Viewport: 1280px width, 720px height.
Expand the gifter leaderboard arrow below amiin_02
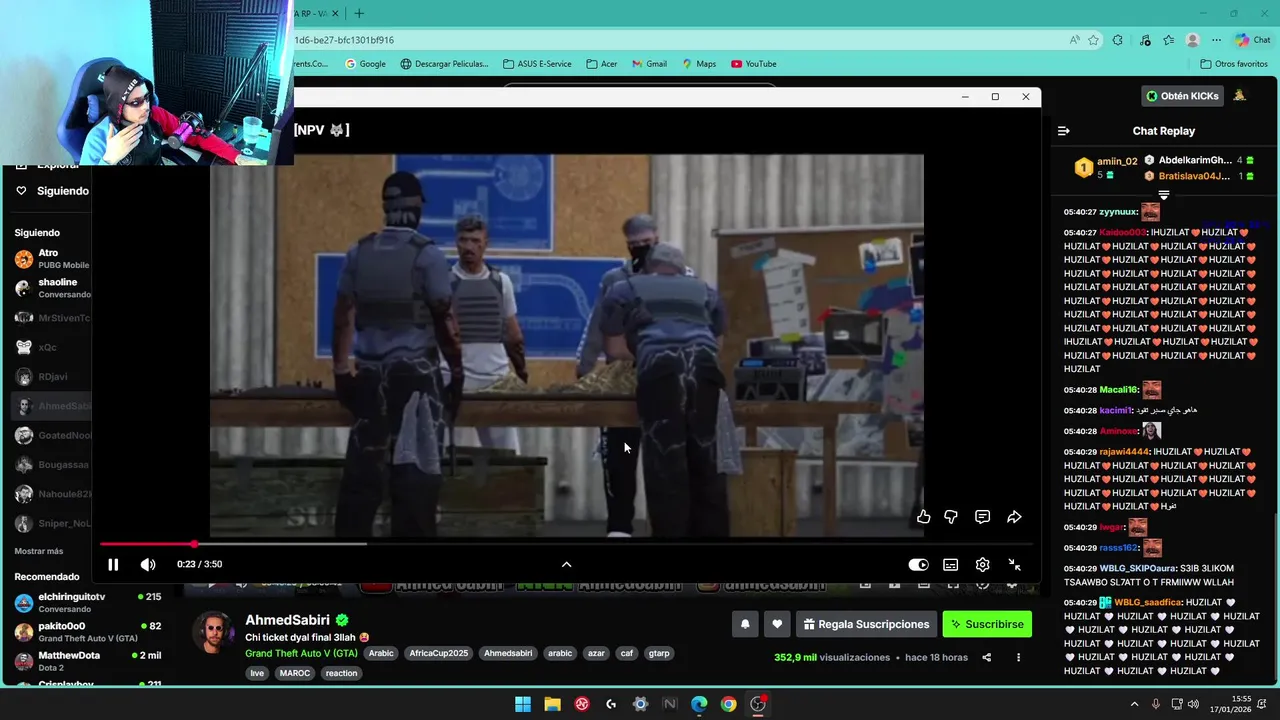(x=1164, y=195)
